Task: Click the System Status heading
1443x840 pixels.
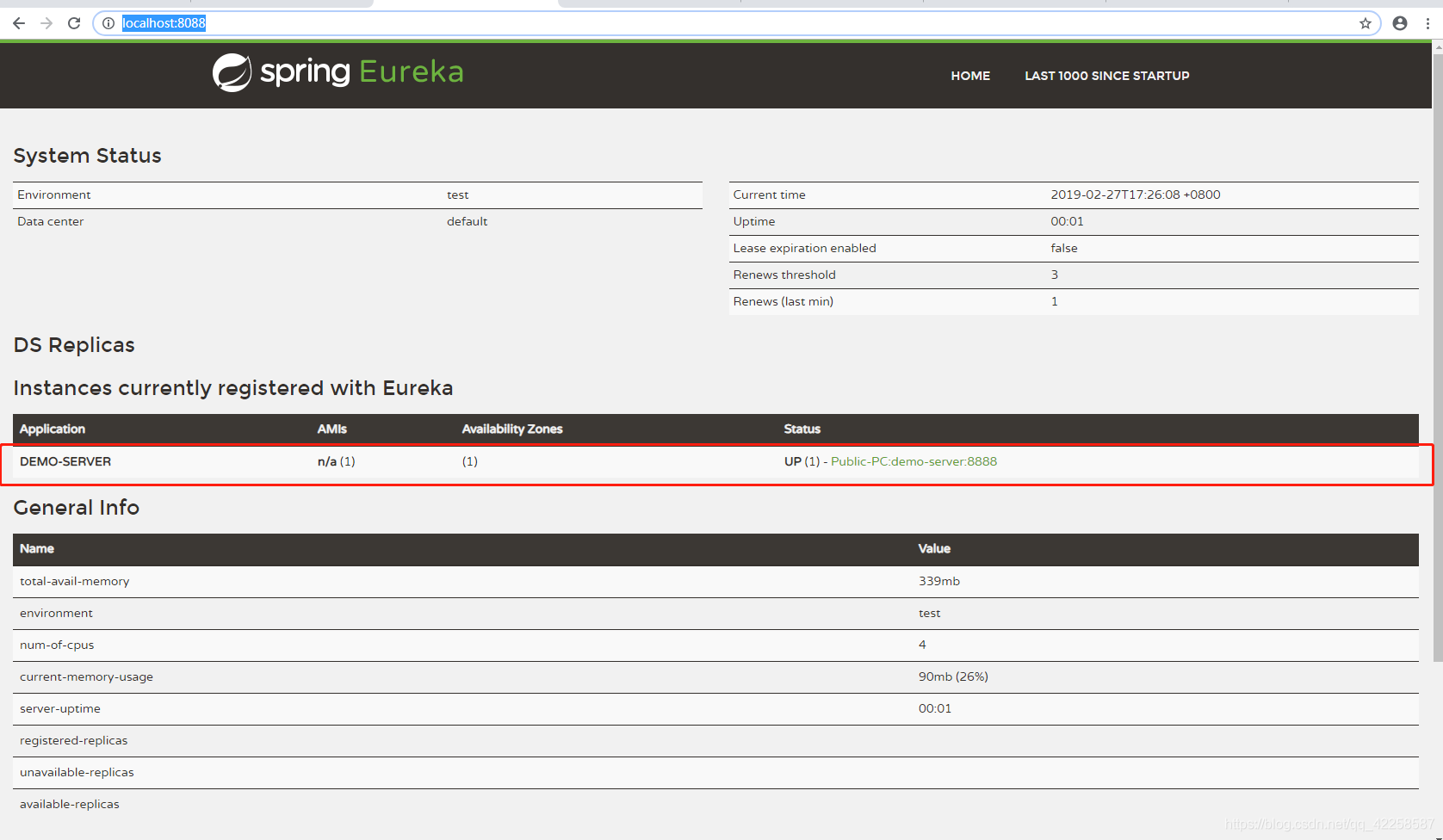Action: click(x=88, y=156)
